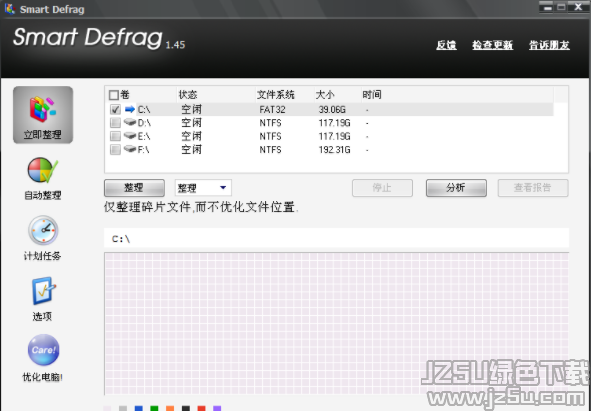Open the 计划任务 clock schedule section
The height and width of the screenshot is (411, 591).
[x=43, y=238]
